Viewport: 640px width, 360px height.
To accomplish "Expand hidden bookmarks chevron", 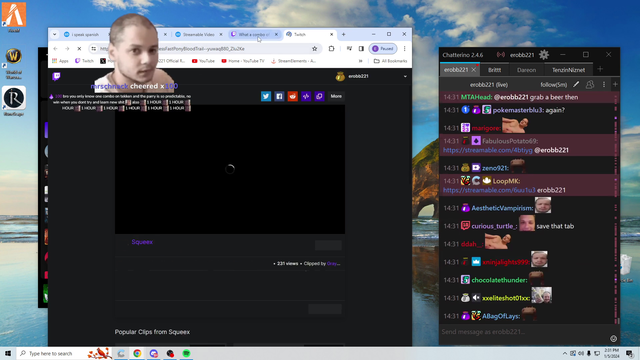I will click(361, 61).
